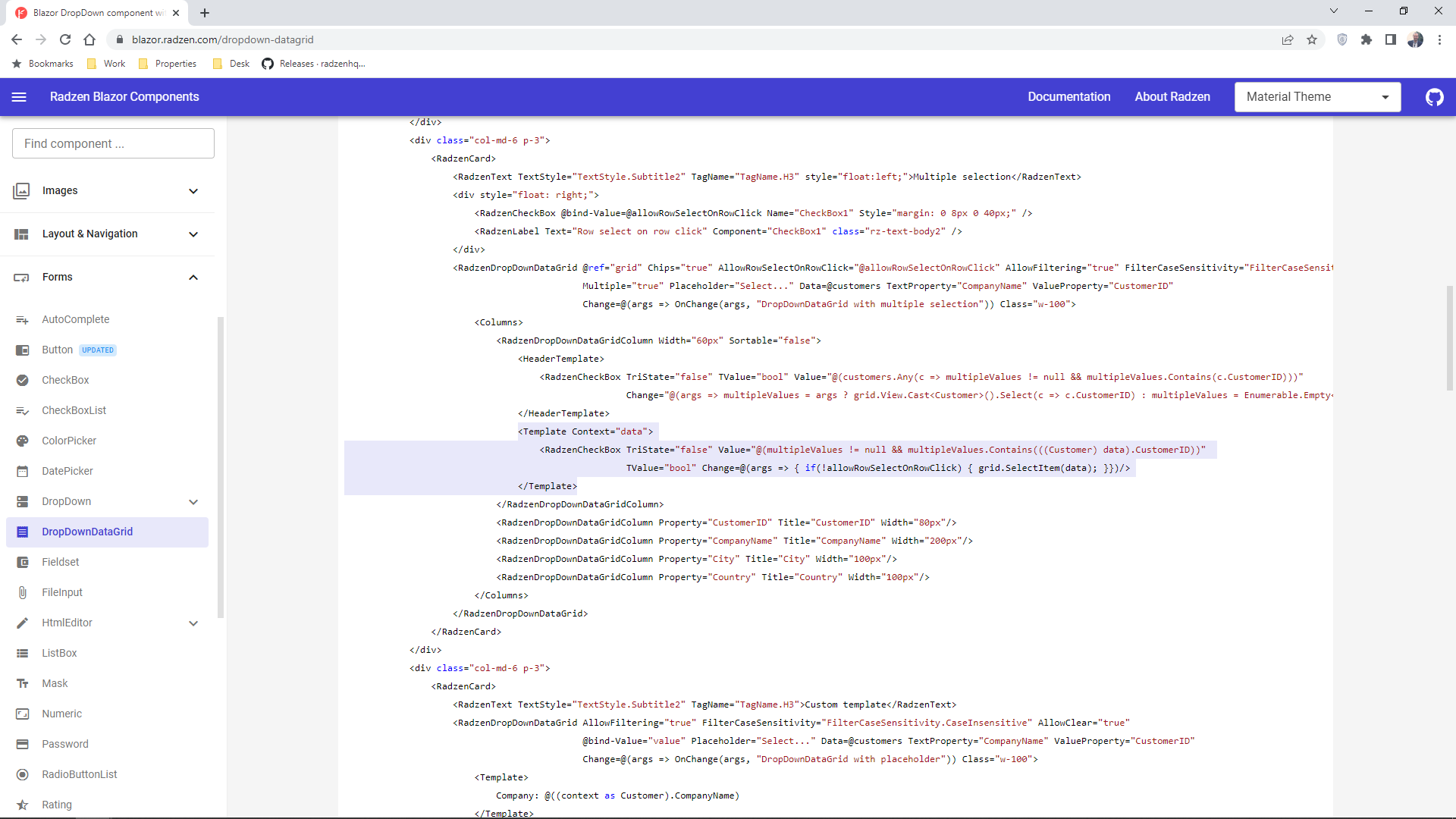
Task: Bookmark the page via the star icon
Action: click(1312, 39)
